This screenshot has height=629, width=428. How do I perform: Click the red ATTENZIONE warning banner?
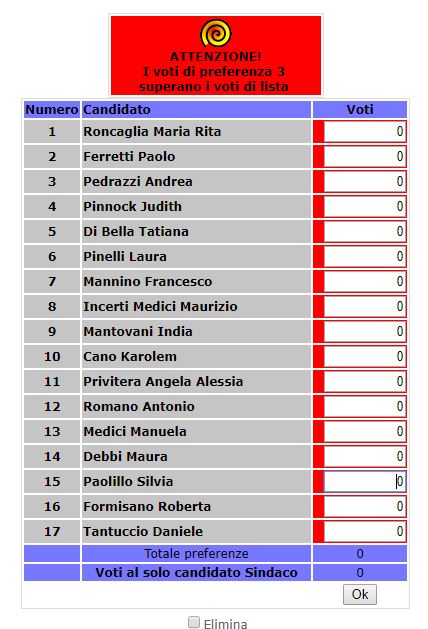(x=216, y=55)
